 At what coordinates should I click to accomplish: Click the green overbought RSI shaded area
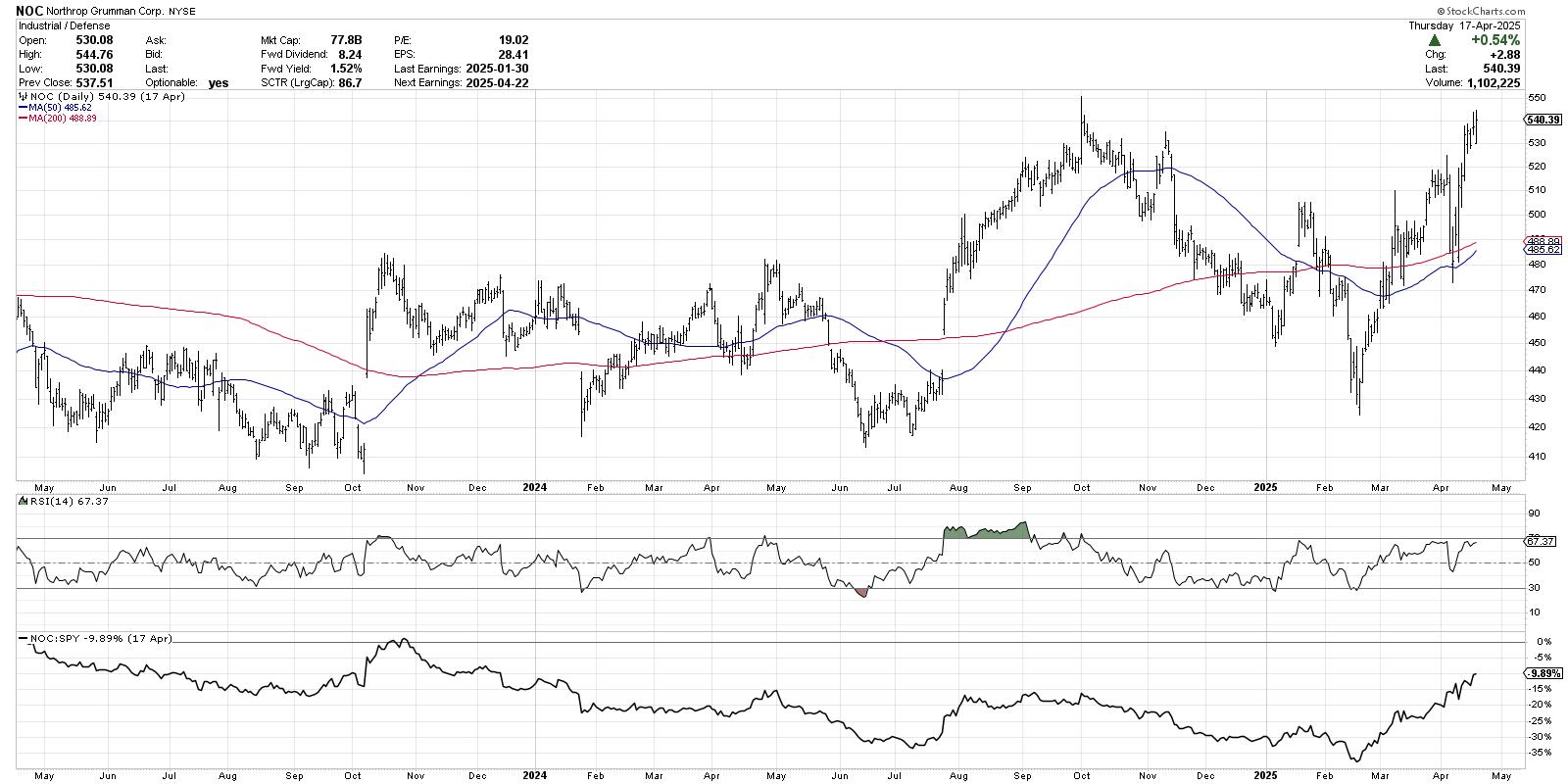click(984, 531)
